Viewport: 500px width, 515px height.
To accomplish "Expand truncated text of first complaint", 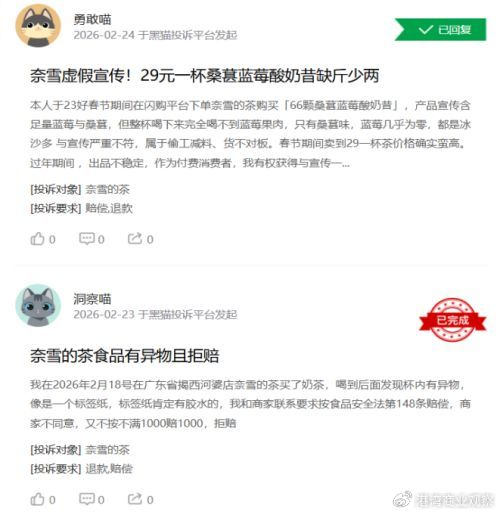I will (345, 163).
